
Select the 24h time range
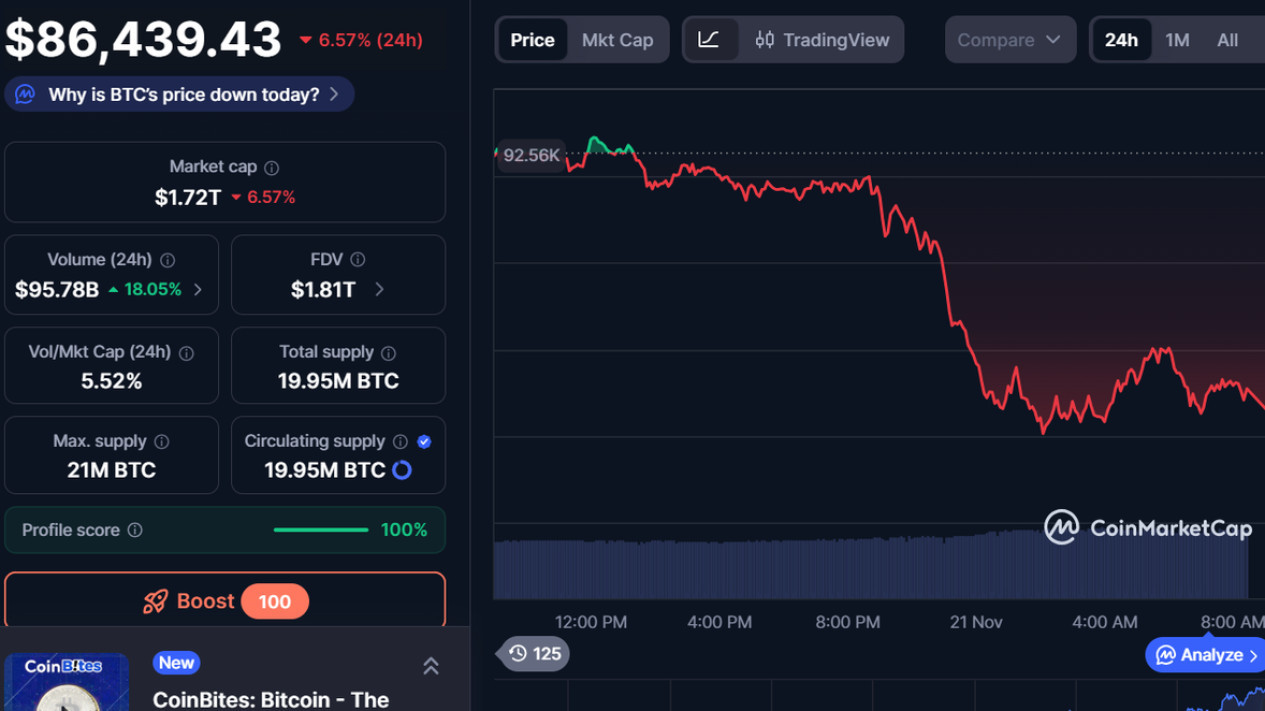[x=1121, y=40]
